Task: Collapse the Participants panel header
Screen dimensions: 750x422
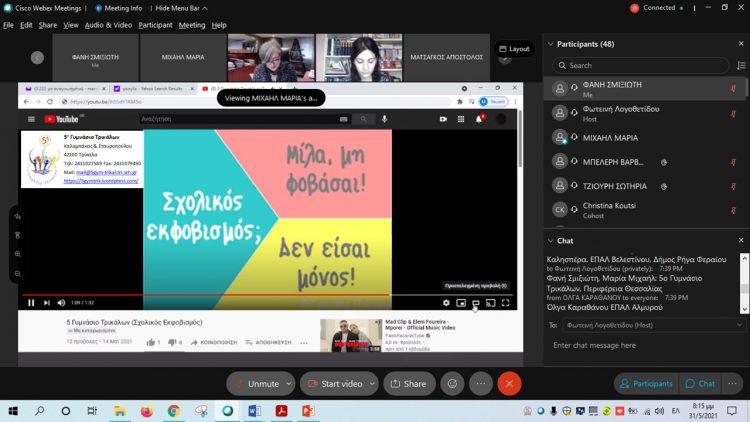Action: pyautogui.click(x=551, y=44)
